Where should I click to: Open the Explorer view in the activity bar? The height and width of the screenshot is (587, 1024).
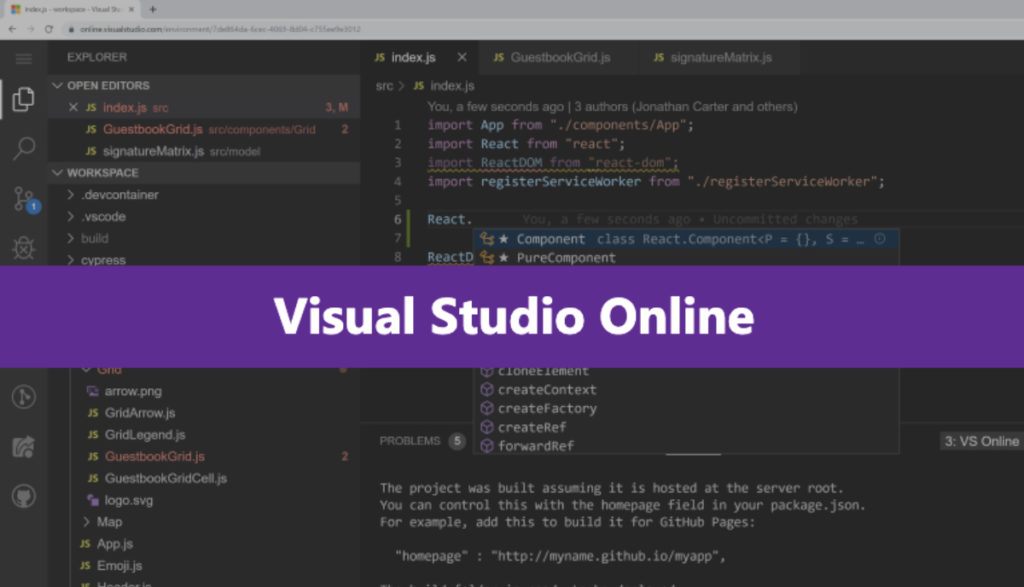point(22,100)
